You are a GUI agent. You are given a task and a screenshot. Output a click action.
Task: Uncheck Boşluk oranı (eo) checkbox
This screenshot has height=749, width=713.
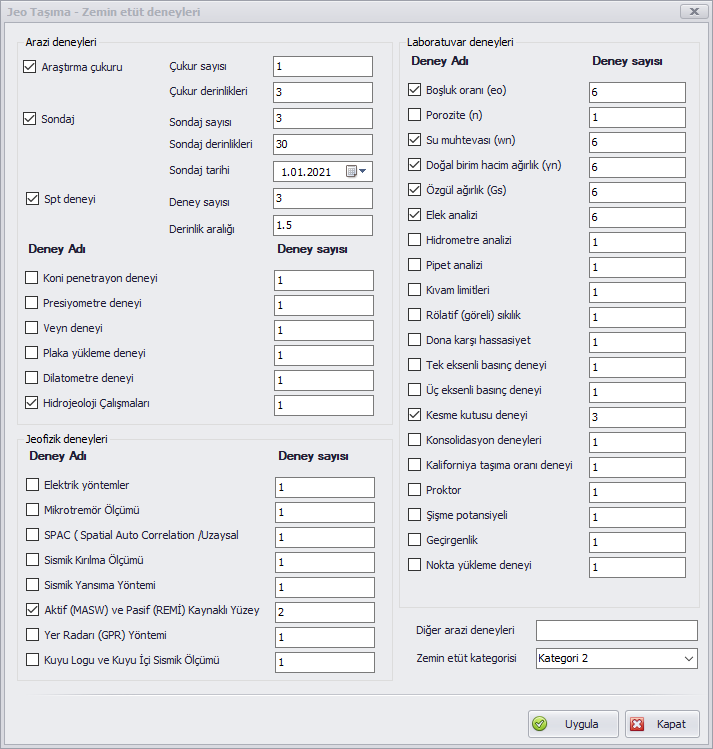[x=415, y=89]
